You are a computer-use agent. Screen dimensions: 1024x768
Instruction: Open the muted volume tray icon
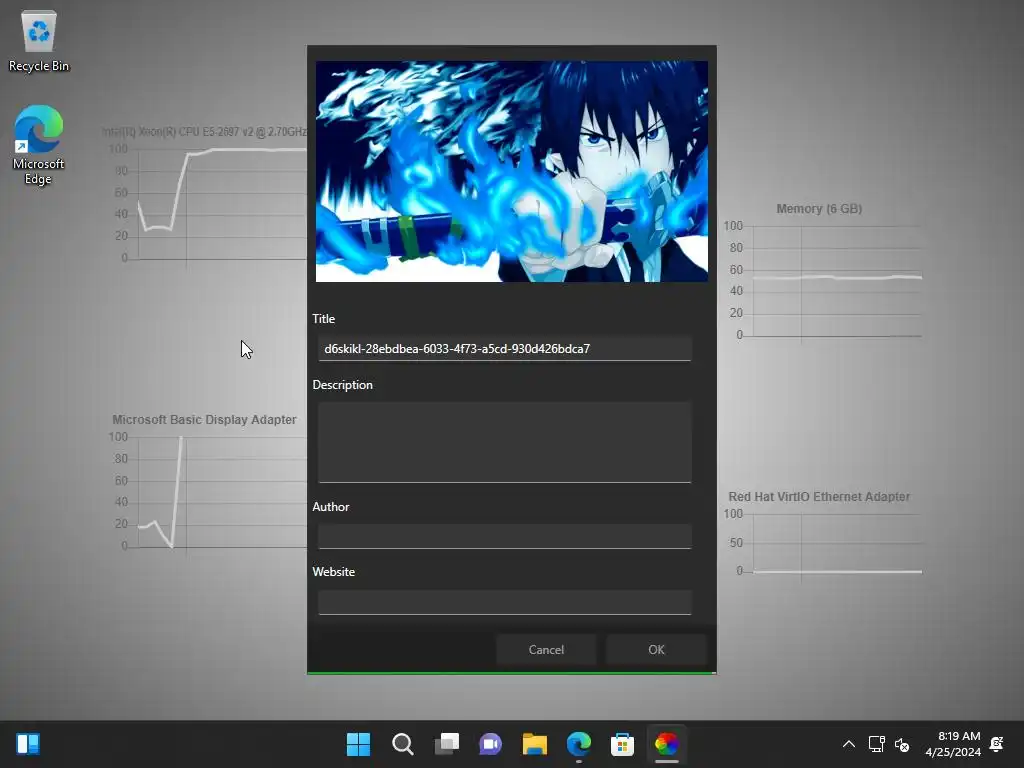pyautogui.click(x=902, y=744)
